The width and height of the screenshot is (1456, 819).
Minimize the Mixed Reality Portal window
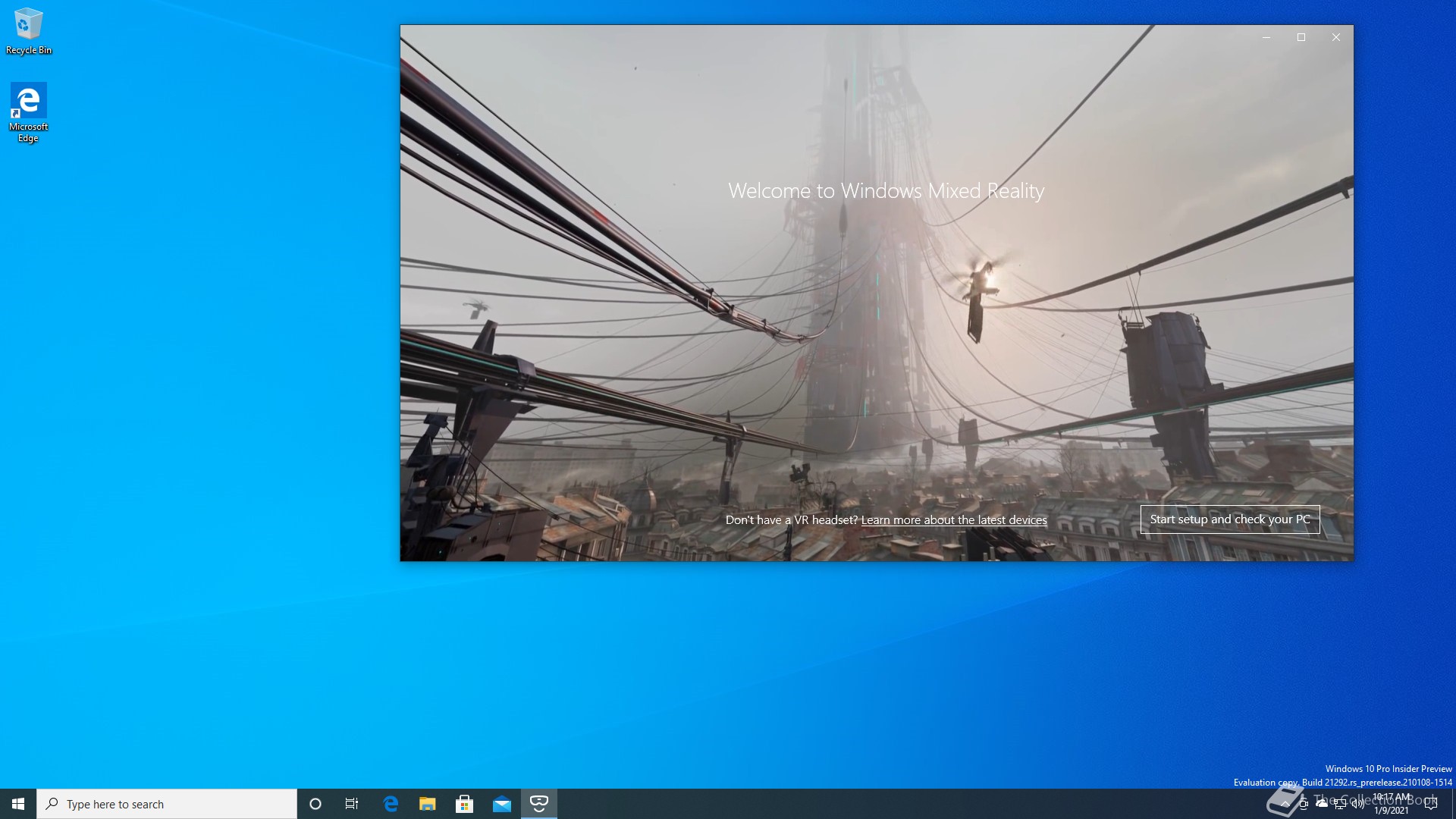tap(1266, 37)
